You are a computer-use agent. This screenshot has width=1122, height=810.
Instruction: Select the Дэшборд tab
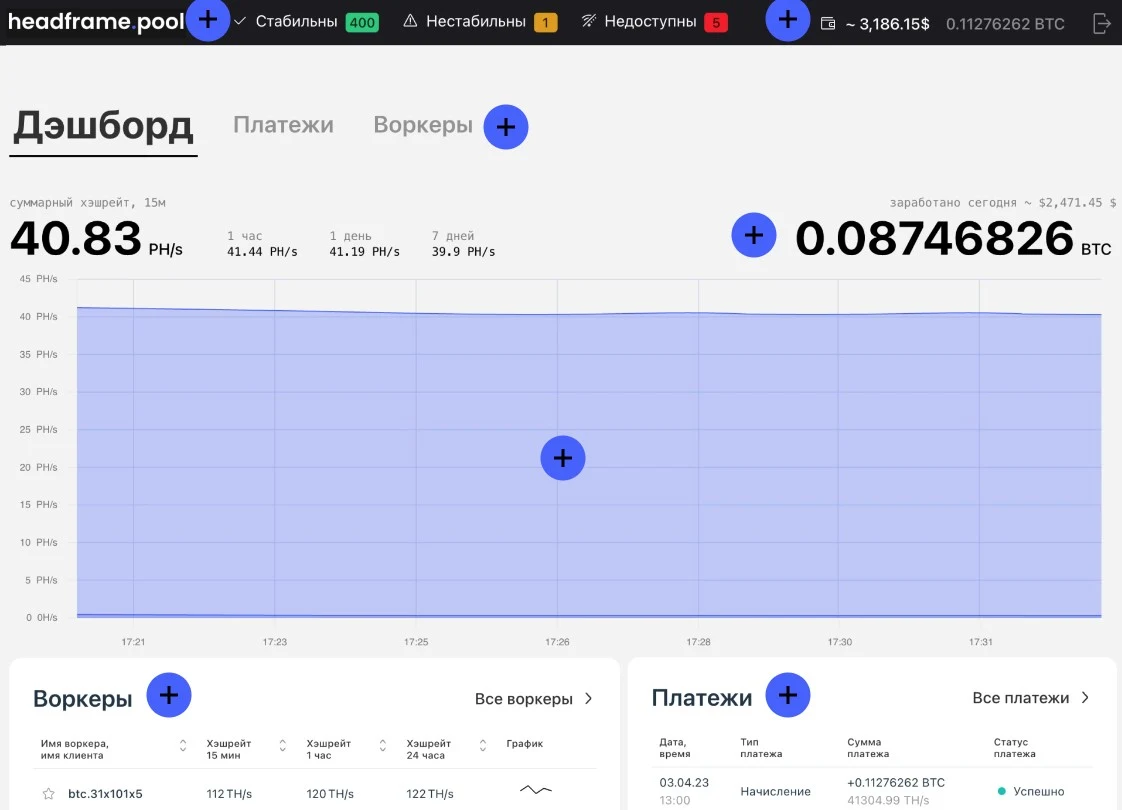pos(103,126)
